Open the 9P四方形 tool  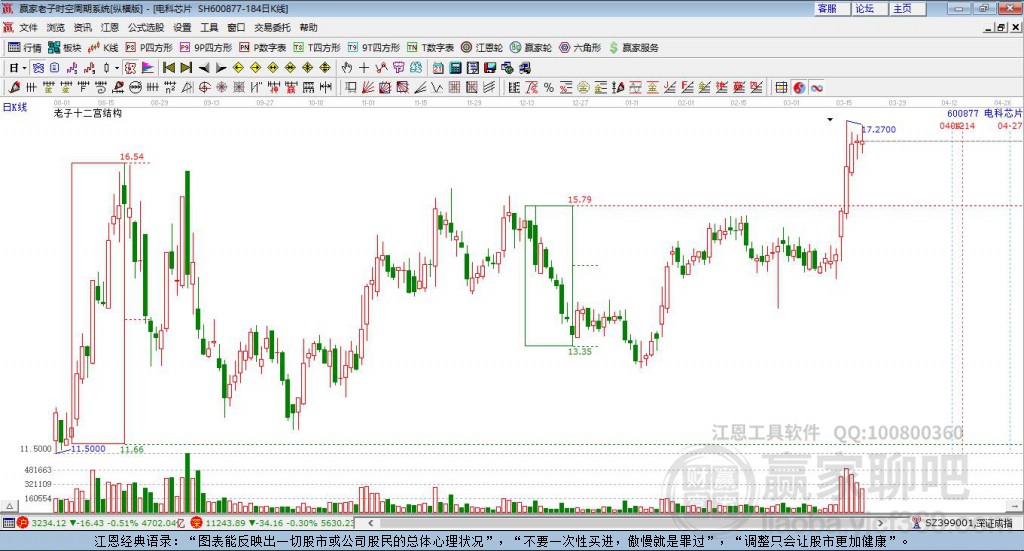tap(206, 48)
